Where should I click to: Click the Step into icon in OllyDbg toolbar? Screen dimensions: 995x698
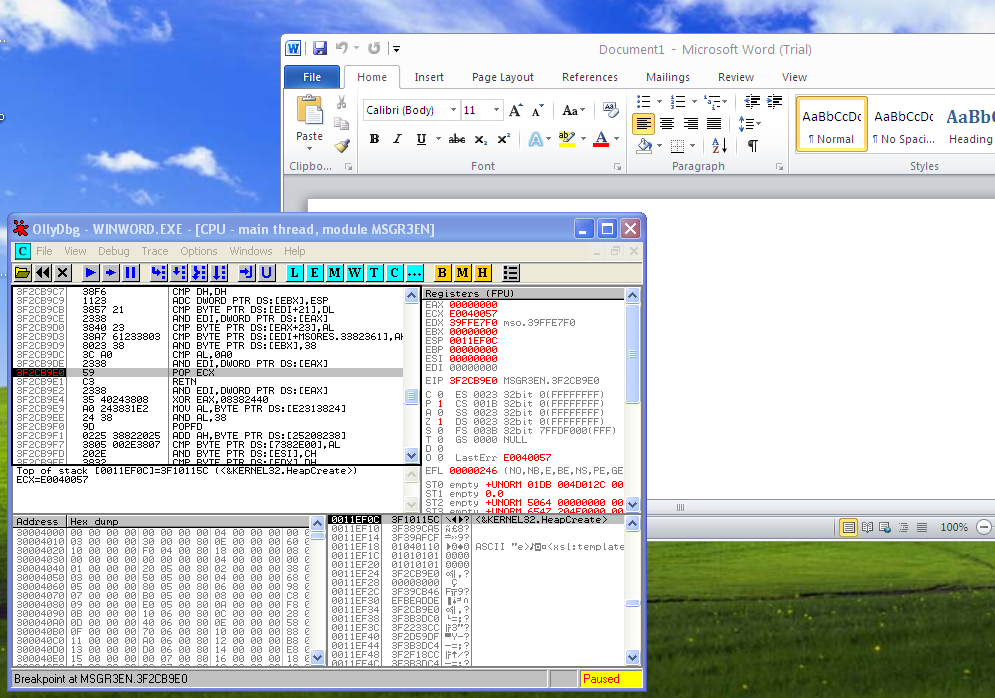coord(159,273)
